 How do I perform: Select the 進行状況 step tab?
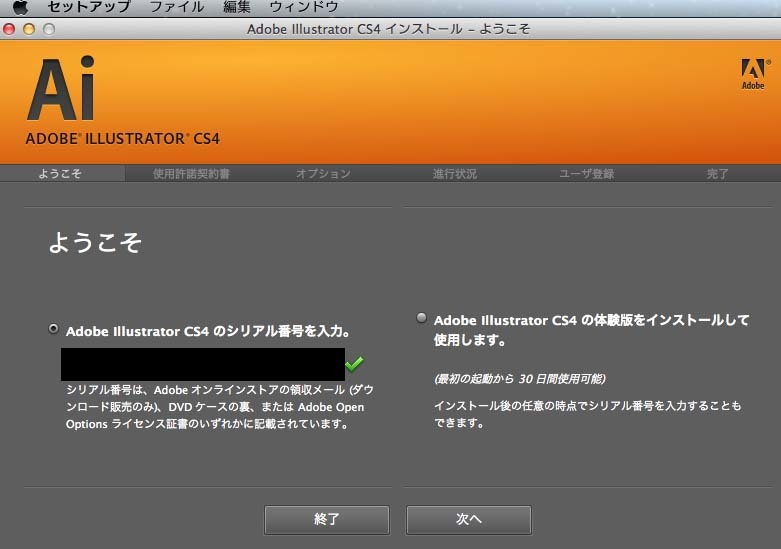[455, 173]
